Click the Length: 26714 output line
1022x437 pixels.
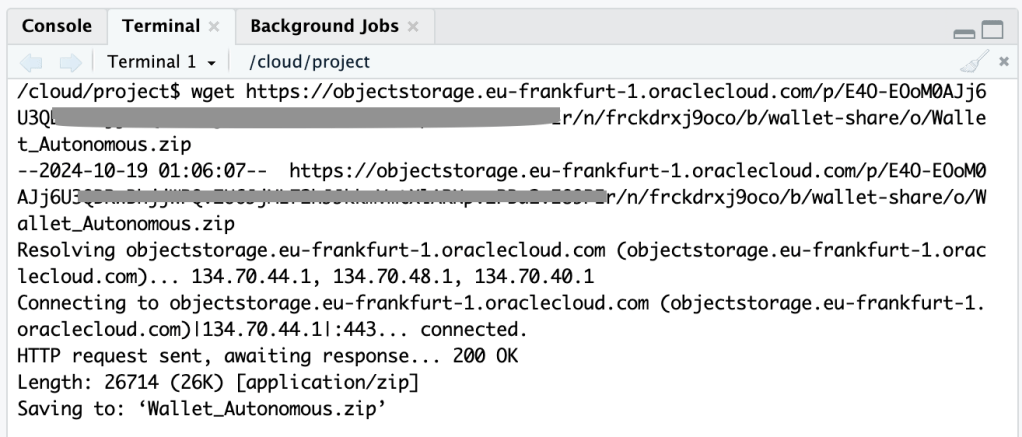coord(218,382)
